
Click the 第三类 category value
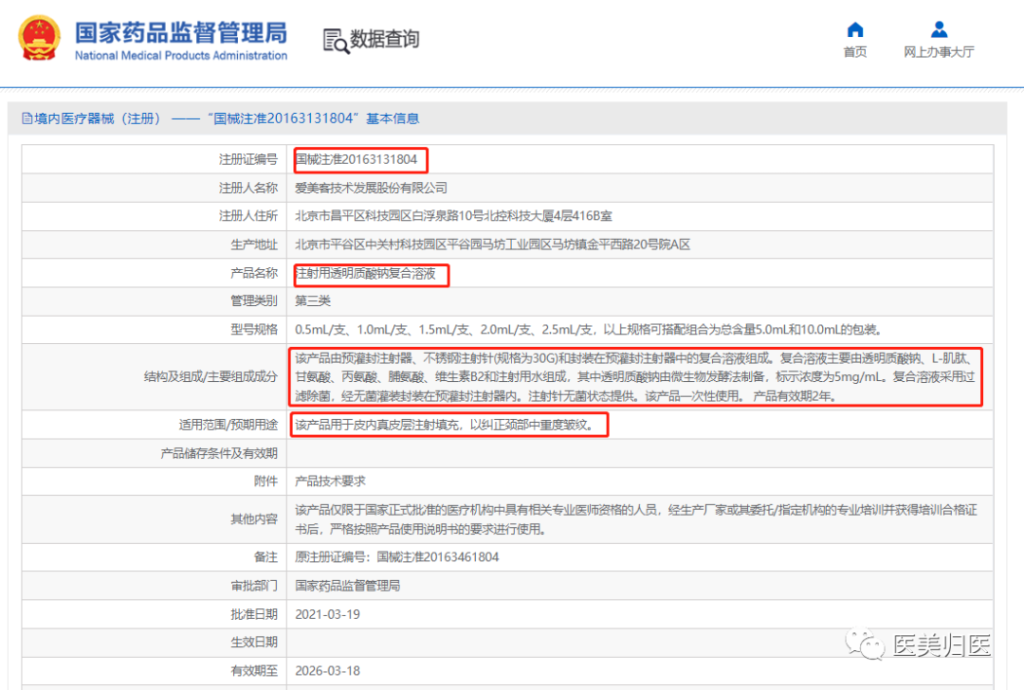313,301
